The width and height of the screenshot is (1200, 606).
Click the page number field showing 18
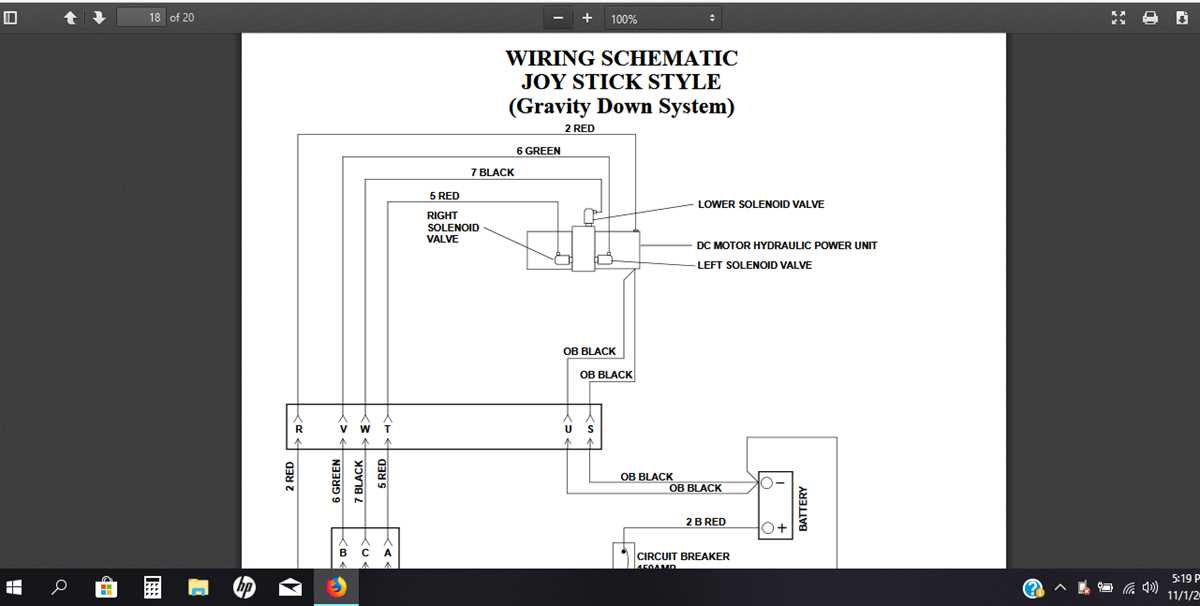coord(141,18)
